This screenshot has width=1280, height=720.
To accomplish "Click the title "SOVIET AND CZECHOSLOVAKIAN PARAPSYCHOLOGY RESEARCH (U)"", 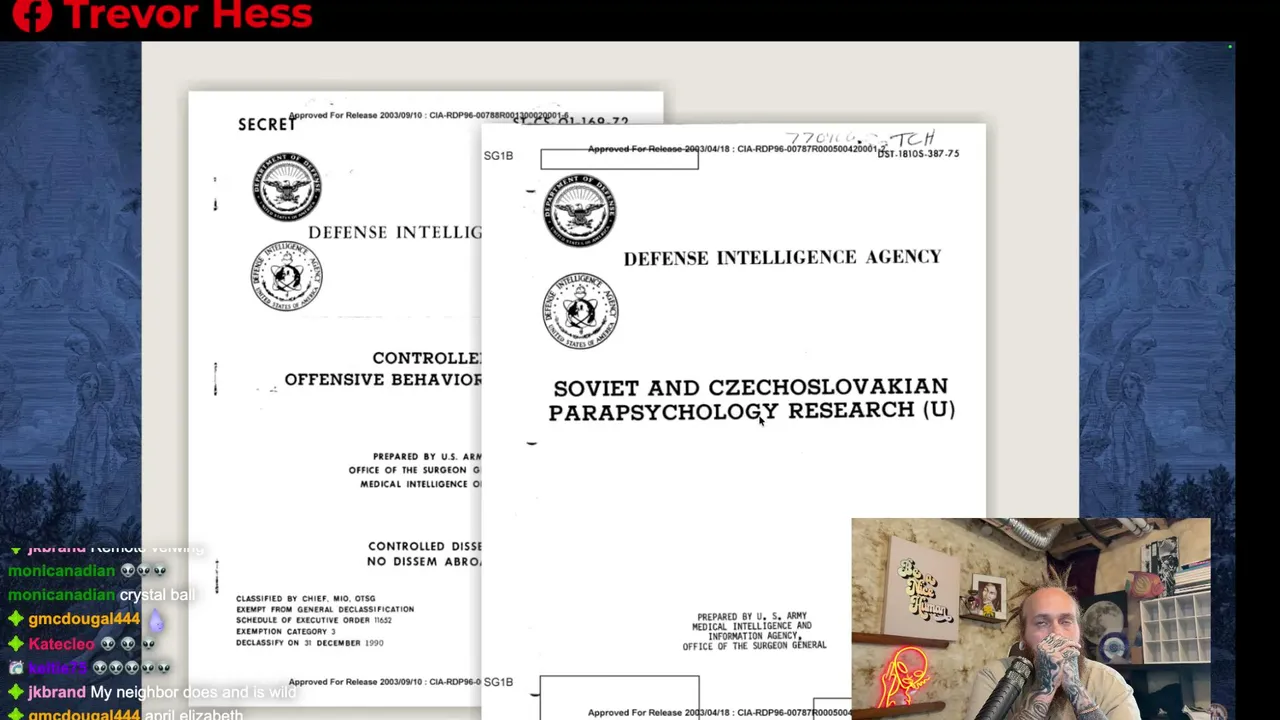I will pos(752,398).
